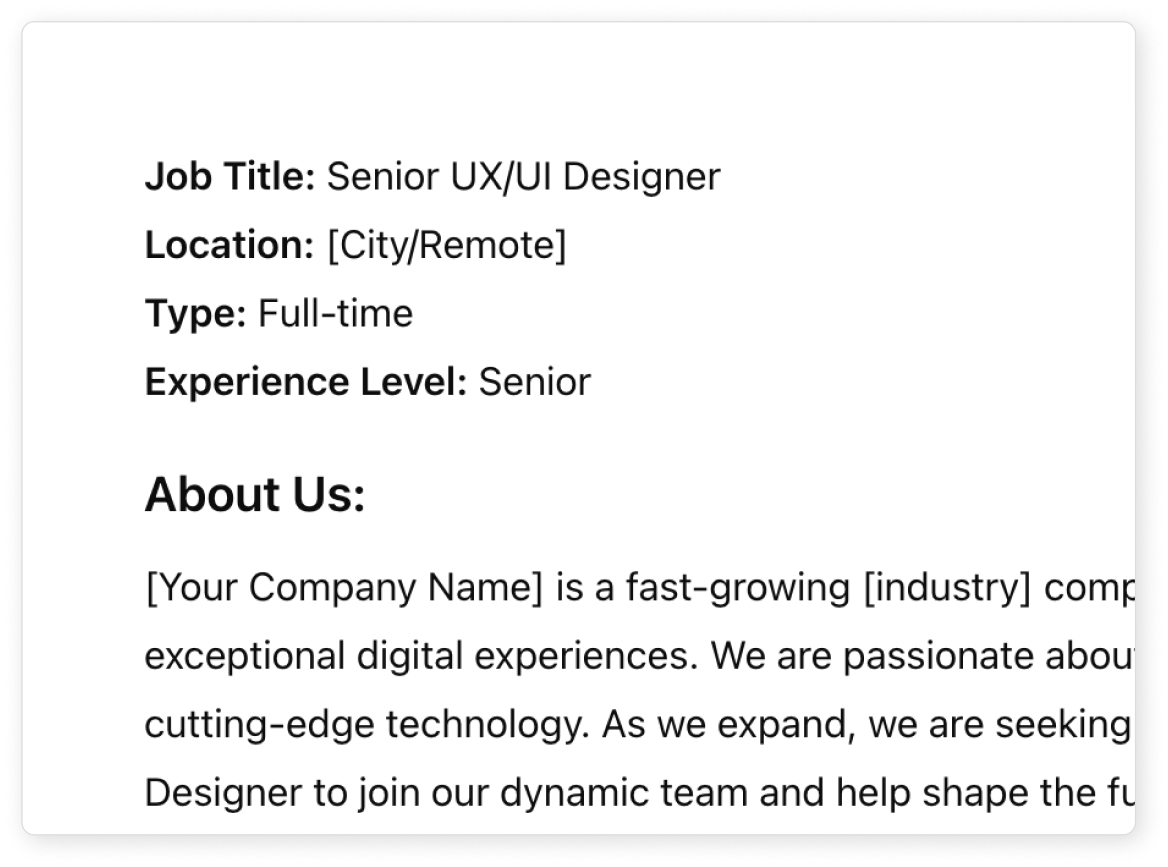Click the bold 'Experience Level:' label

[305, 382]
